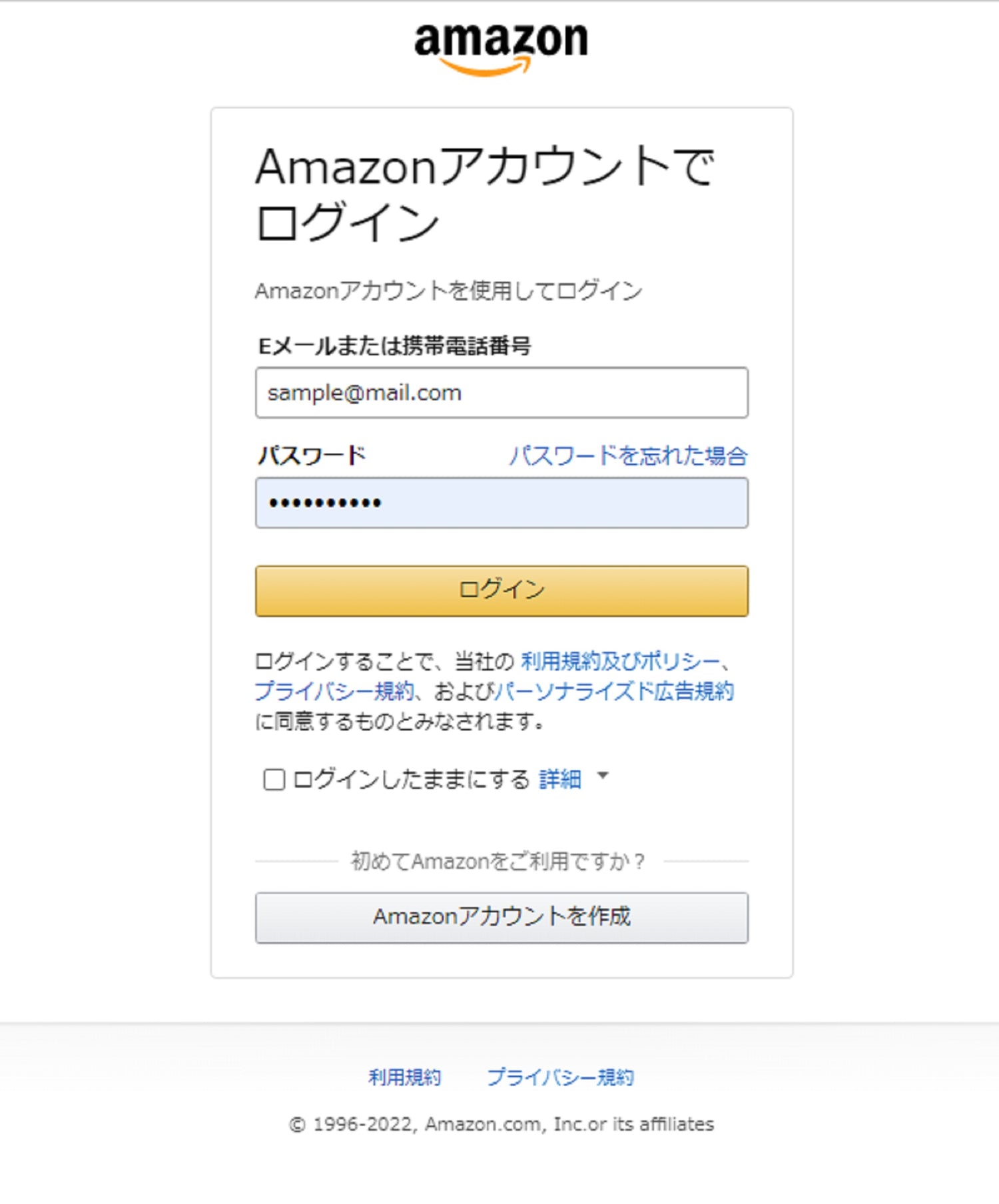Open the パーソナライズド広告規約 link

point(614,691)
